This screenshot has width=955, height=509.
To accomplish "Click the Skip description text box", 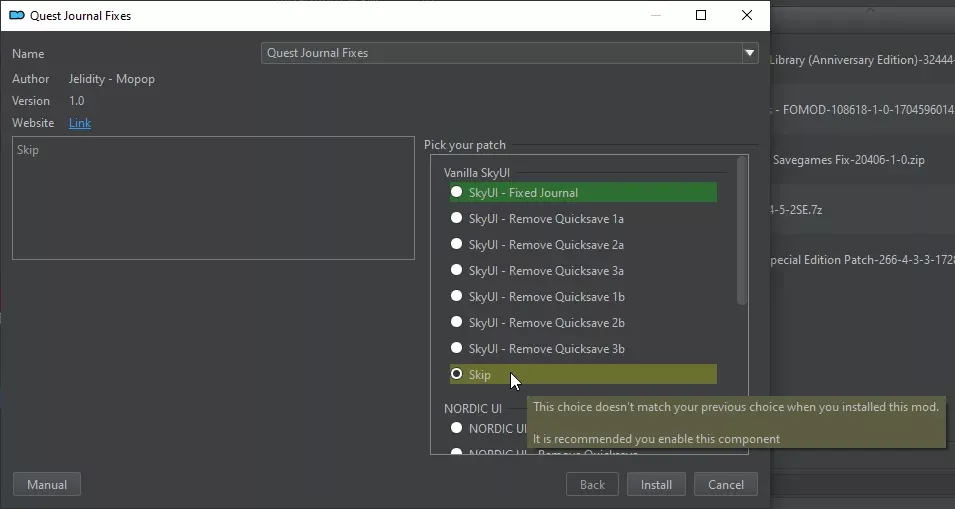I will (x=213, y=198).
